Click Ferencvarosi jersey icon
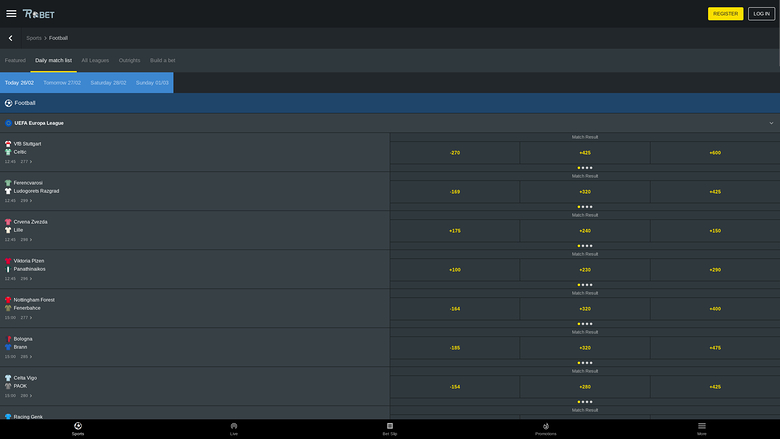The width and height of the screenshot is (780, 439). (8, 182)
